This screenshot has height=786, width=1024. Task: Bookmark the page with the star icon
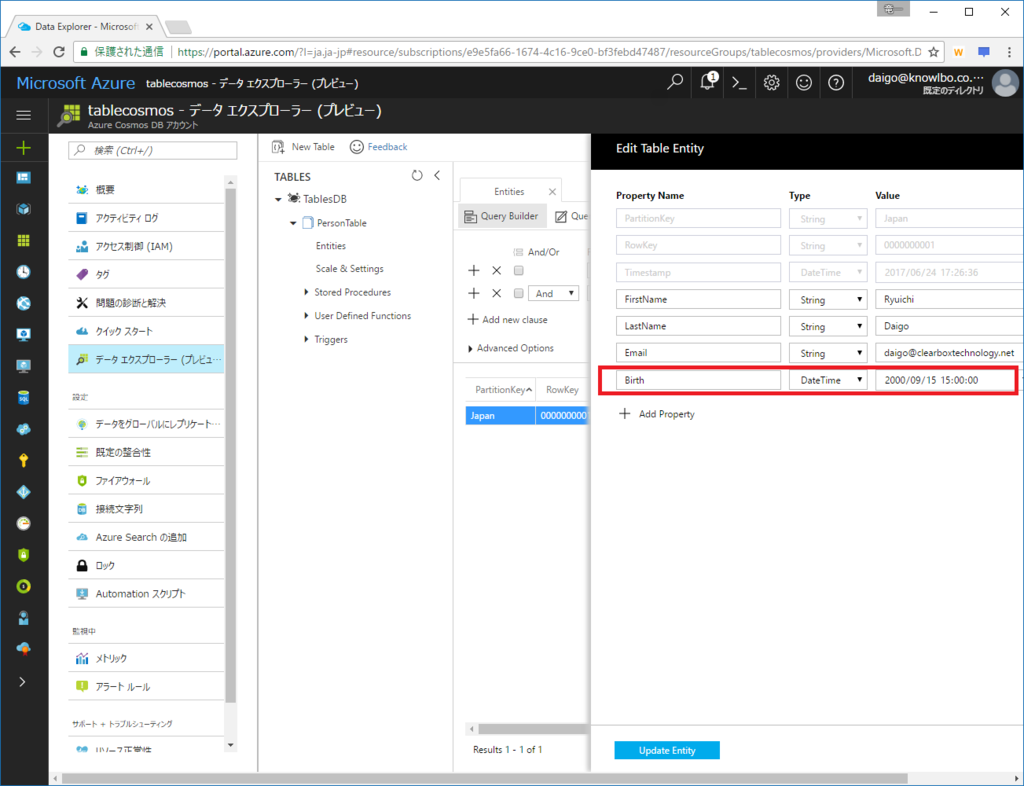(x=934, y=52)
